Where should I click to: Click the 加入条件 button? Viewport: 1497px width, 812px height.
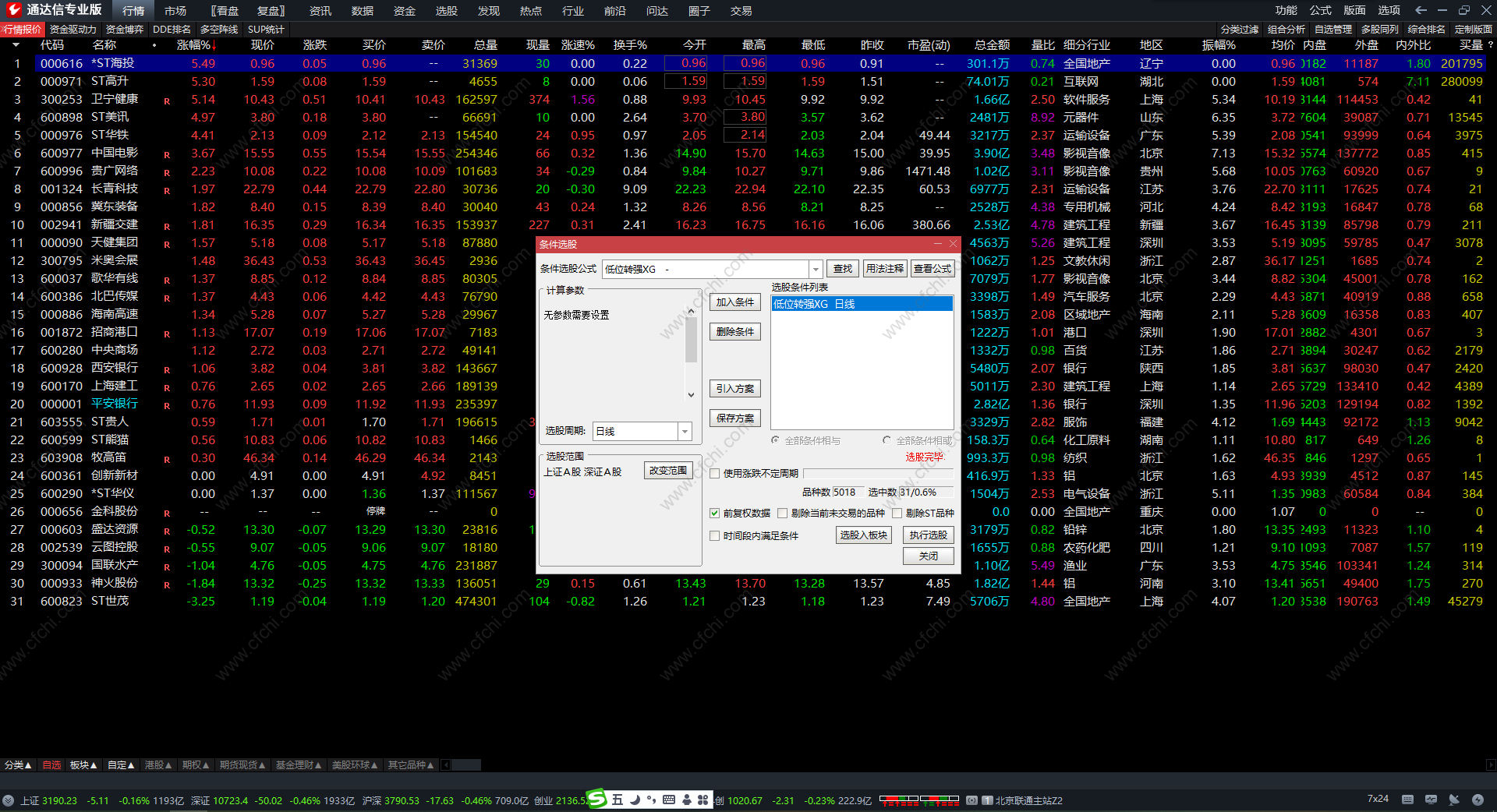[735, 302]
